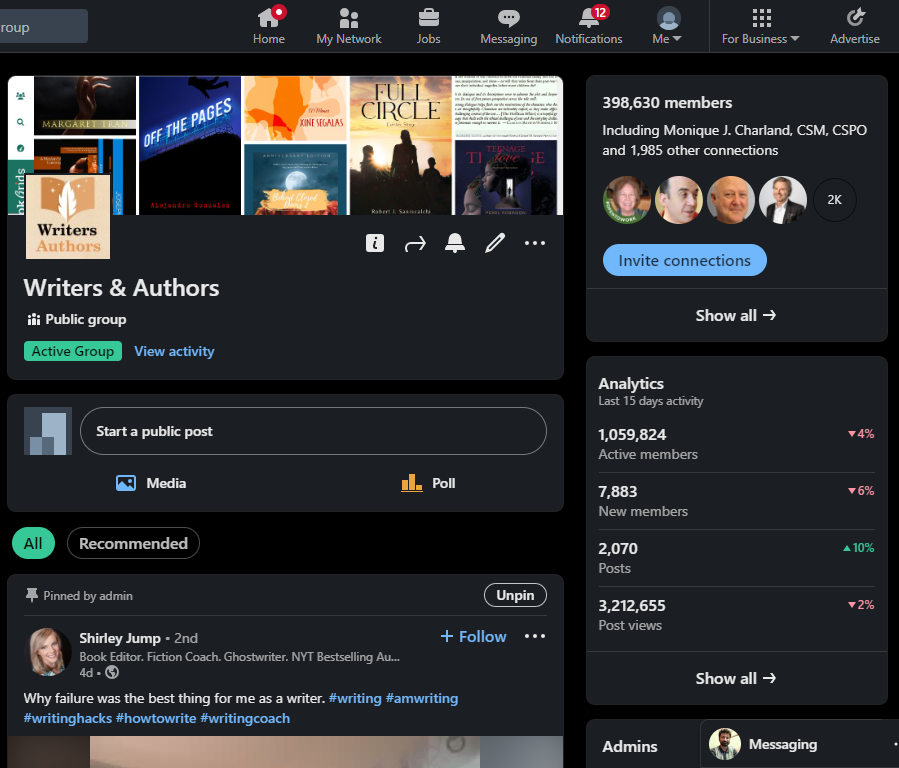The image size is (899, 768).
Task: Open the Full Circle book cover banner
Action: point(401,146)
